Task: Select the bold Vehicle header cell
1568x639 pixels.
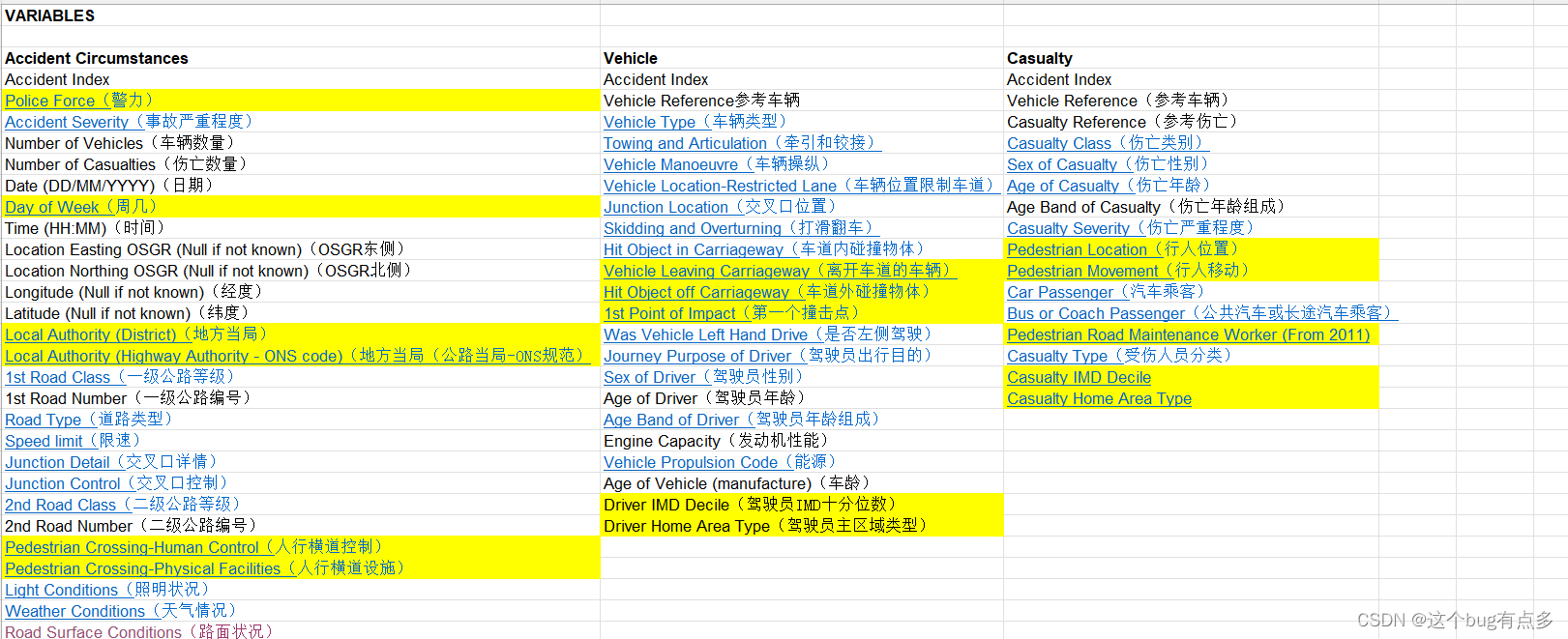Action: [x=802, y=58]
